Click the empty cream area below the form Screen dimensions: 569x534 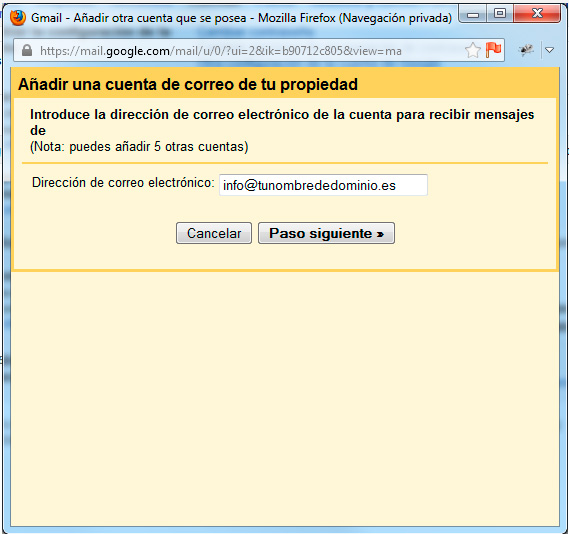[285, 399]
